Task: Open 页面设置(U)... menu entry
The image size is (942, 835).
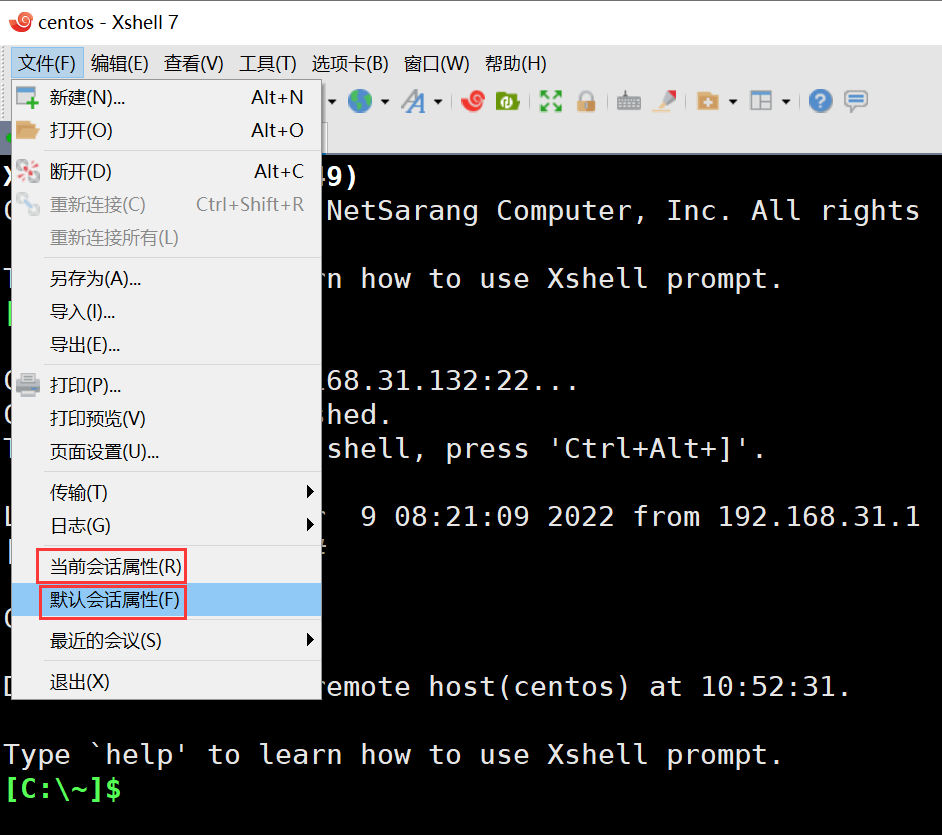Action: pos(167,452)
